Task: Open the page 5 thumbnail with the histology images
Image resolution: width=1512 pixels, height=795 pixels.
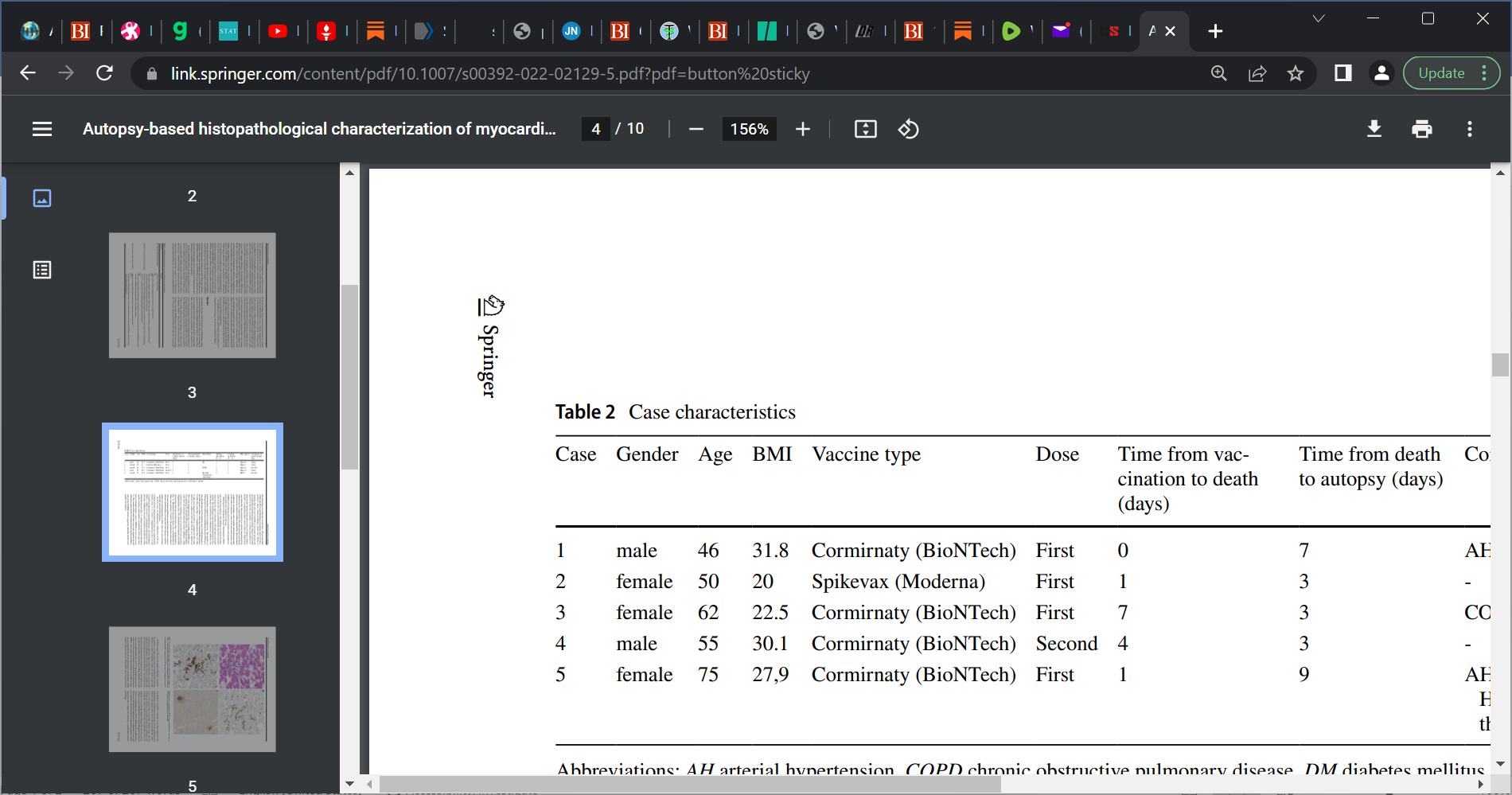Action: 193,689
